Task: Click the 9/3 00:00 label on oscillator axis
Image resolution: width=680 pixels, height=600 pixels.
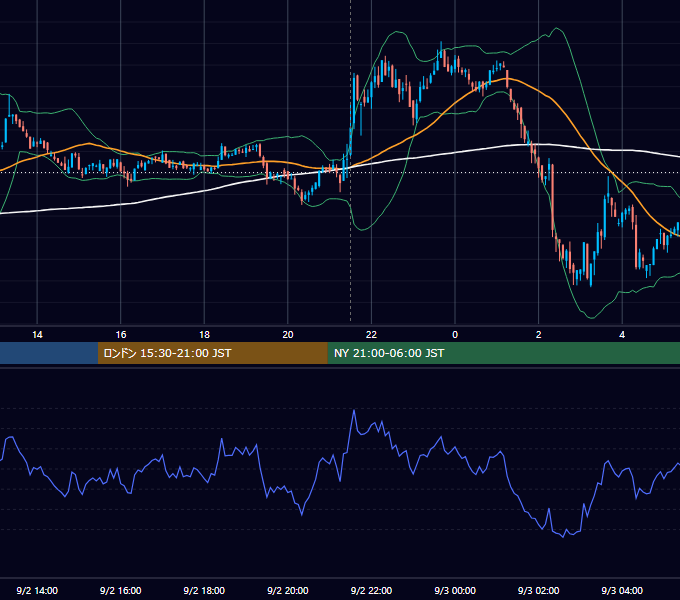Action: pos(455,590)
